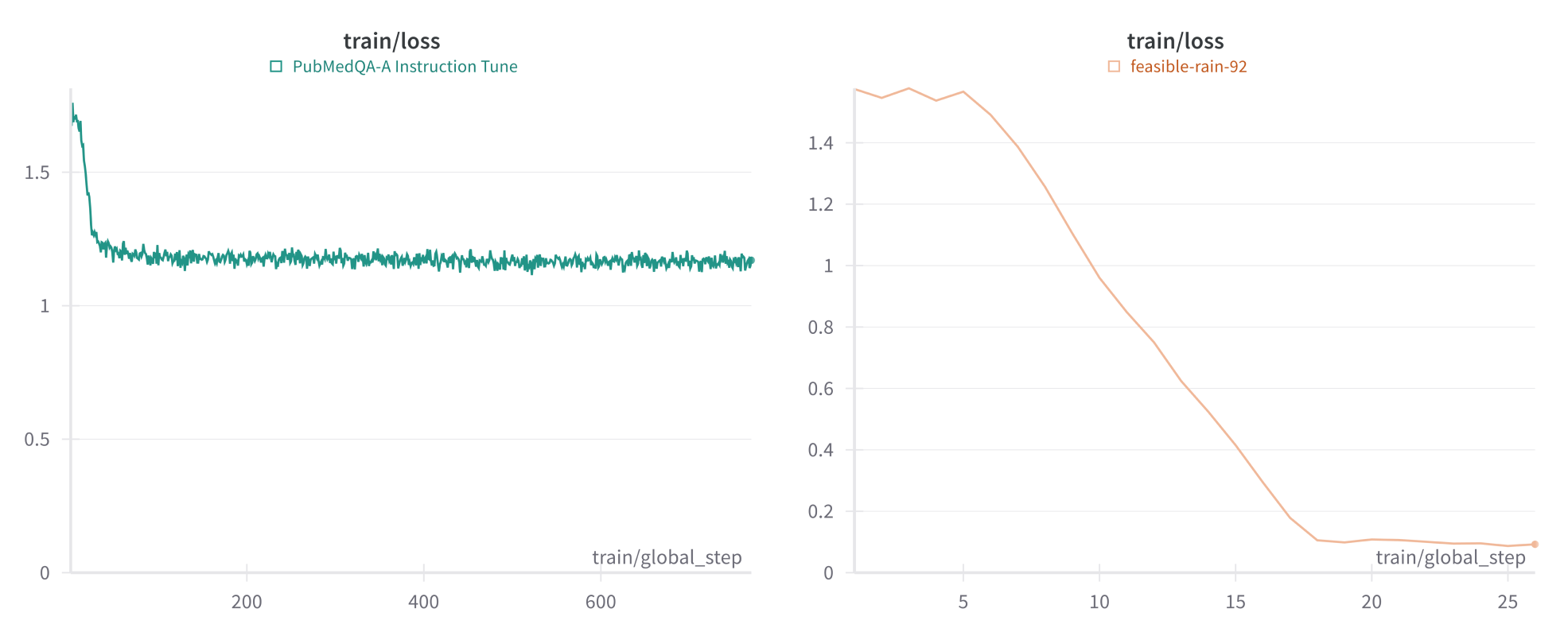Select the feasible-rain-92 legend label
The height and width of the screenshot is (636, 1568).
pyautogui.click(x=1189, y=67)
